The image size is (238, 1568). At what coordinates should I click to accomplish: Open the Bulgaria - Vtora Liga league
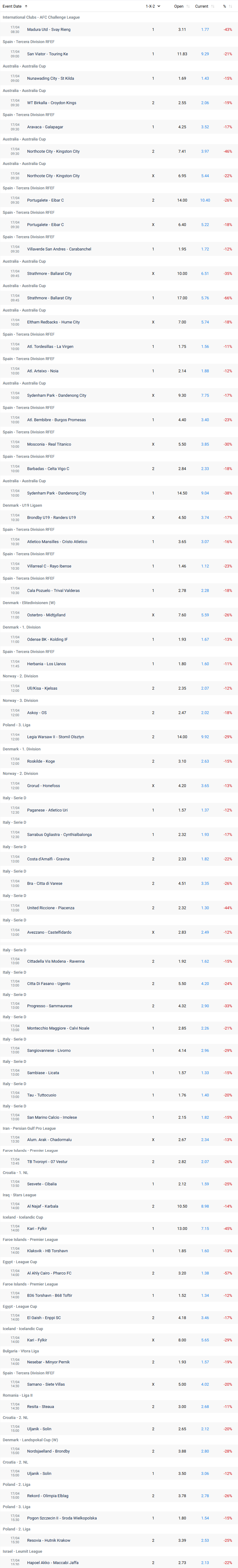click(x=21, y=1351)
